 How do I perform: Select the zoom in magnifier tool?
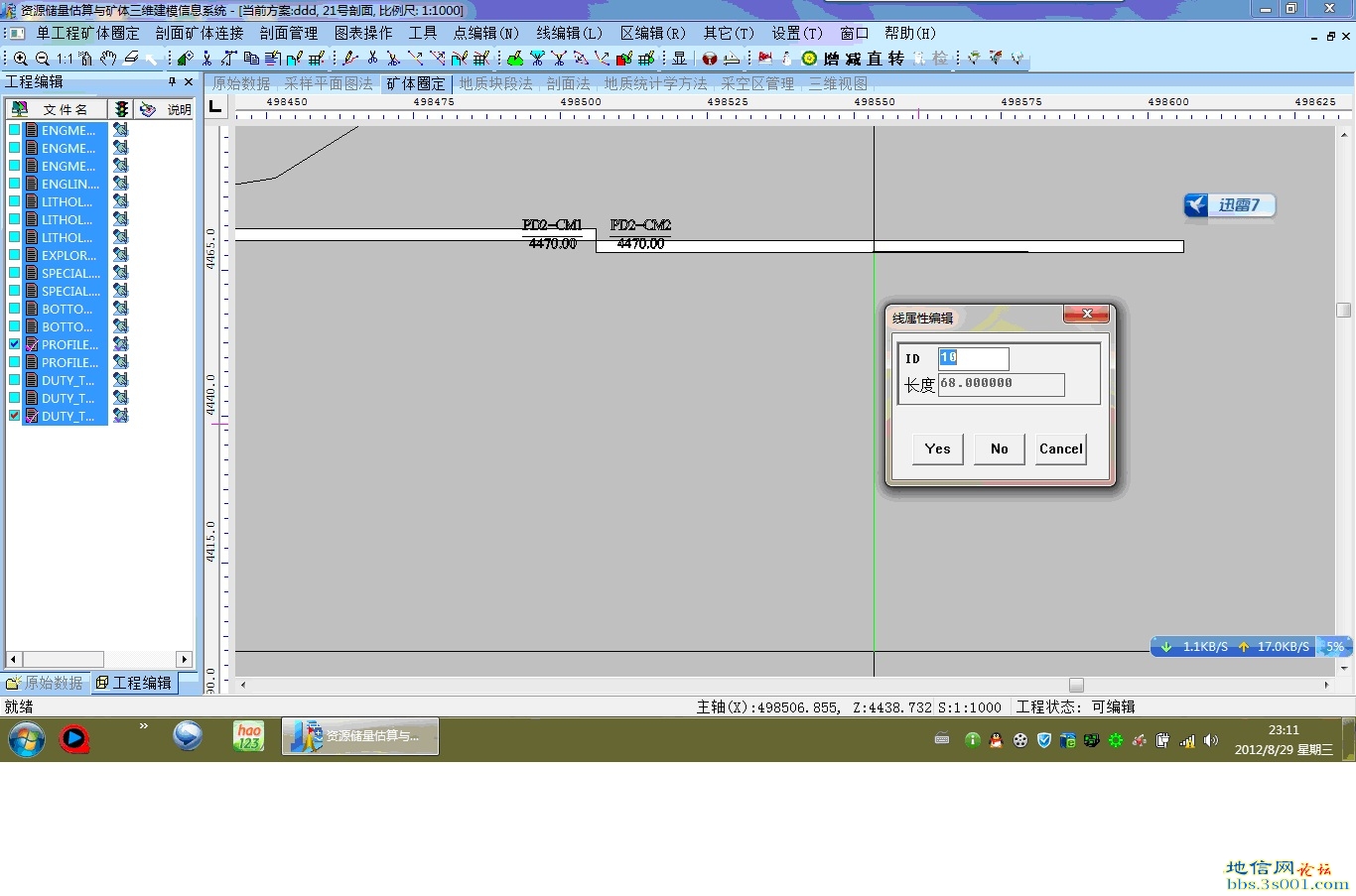pyautogui.click(x=20, y=59)
